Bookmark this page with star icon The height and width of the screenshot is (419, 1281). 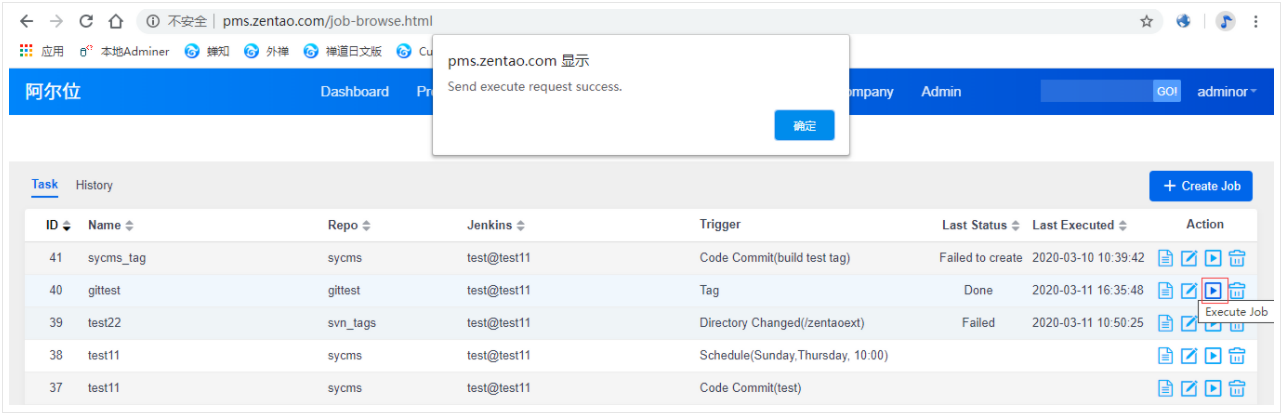coord(1146,21)
